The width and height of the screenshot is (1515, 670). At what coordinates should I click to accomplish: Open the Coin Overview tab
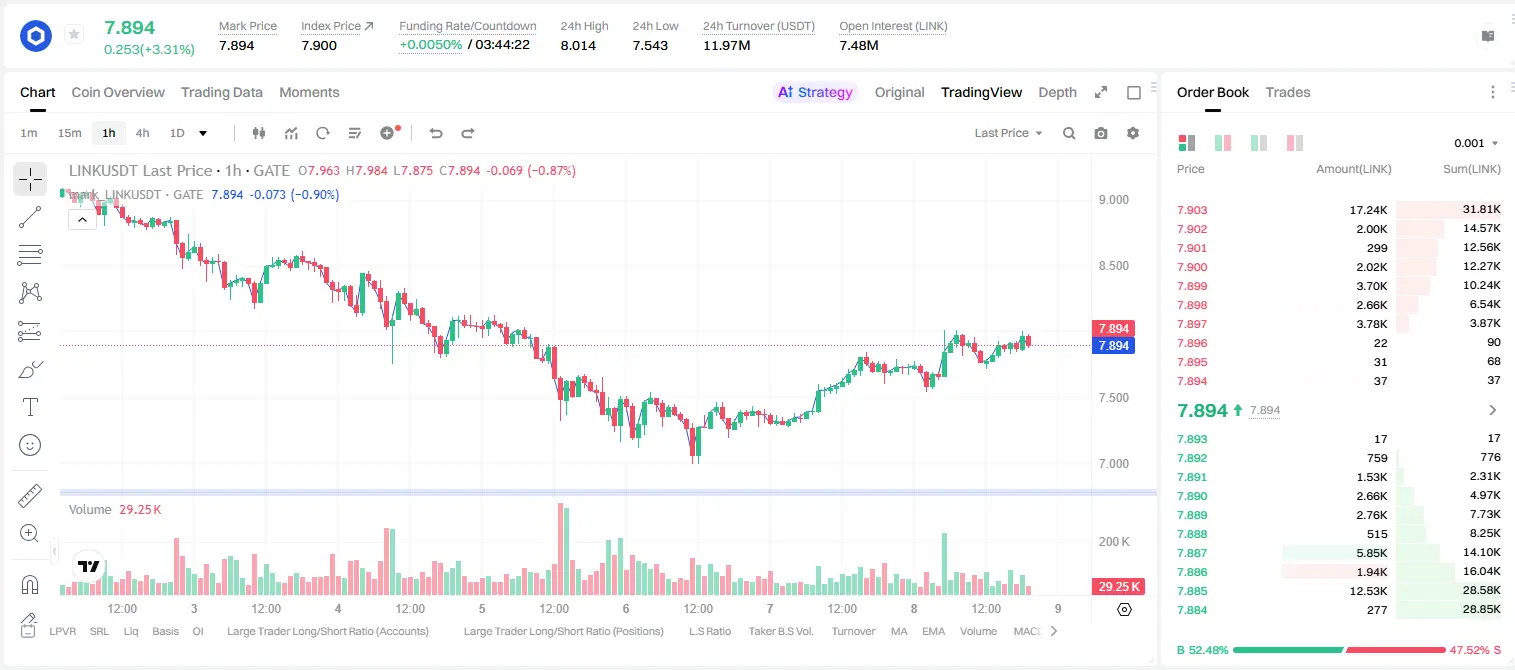click(118, 92)
